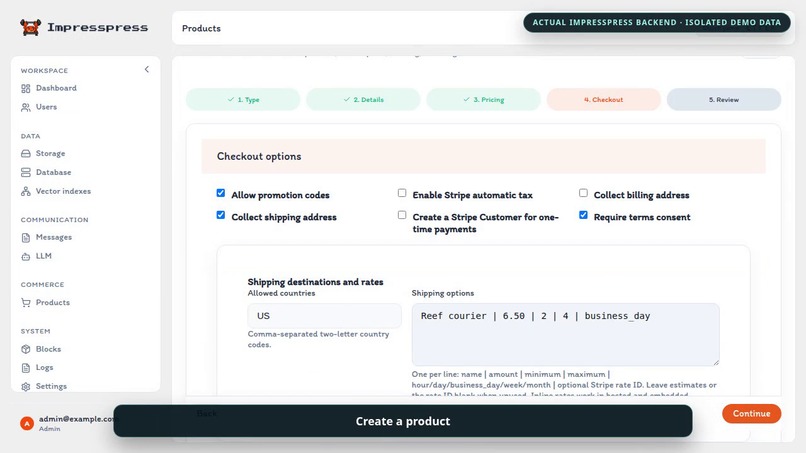Go to step 3. Pricing tab
This screenshot has width=806, height=453.
484,99
